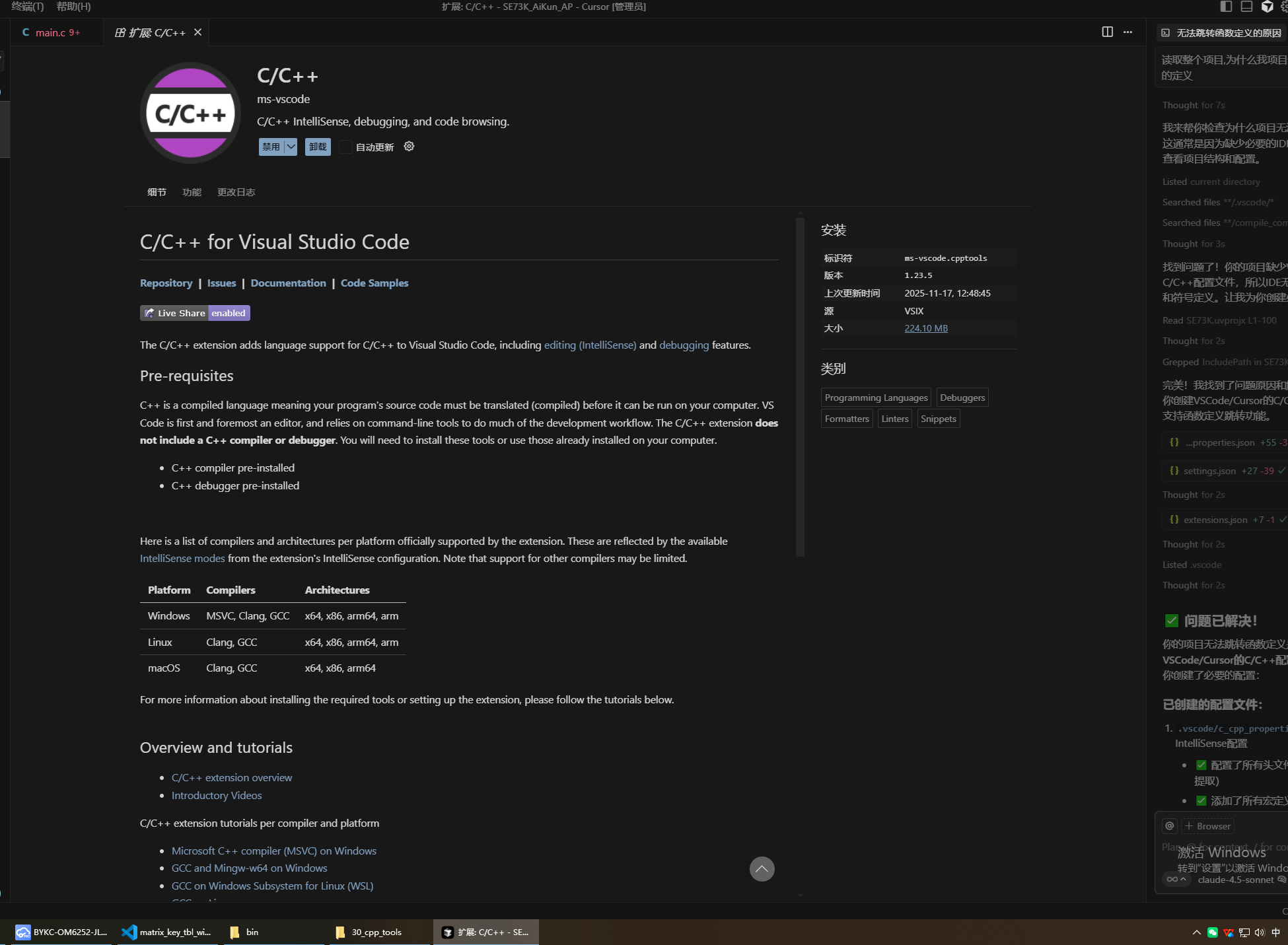Screen dimensions: 1288x945
Task: Select the 细节 details tab
Action: coord(157,192)
